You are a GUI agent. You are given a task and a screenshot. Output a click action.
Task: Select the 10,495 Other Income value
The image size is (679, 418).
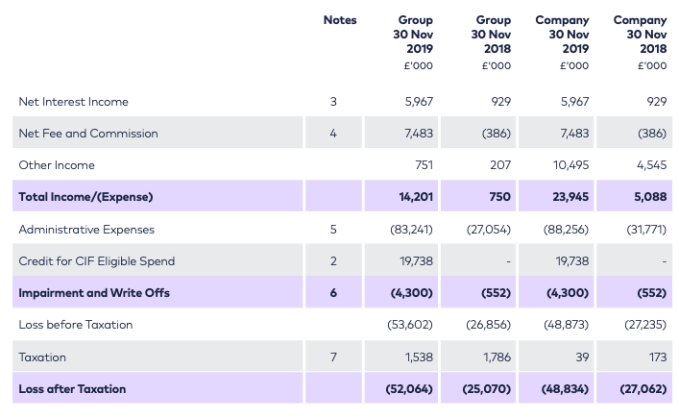pos(570,166)
